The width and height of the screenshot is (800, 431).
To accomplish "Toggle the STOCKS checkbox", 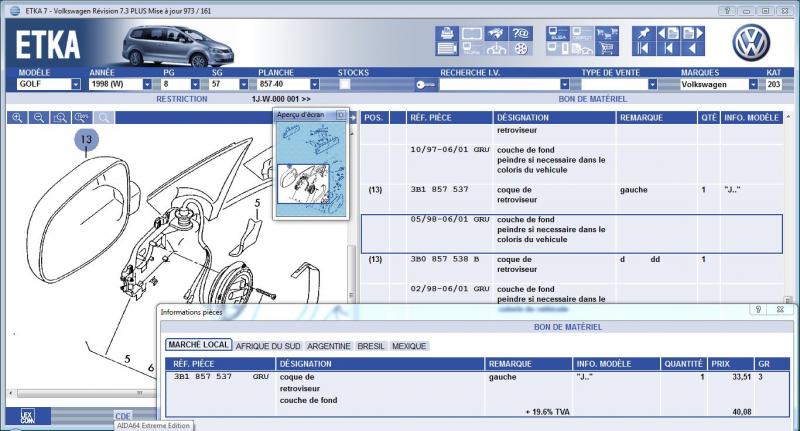I will click(345, 84).
